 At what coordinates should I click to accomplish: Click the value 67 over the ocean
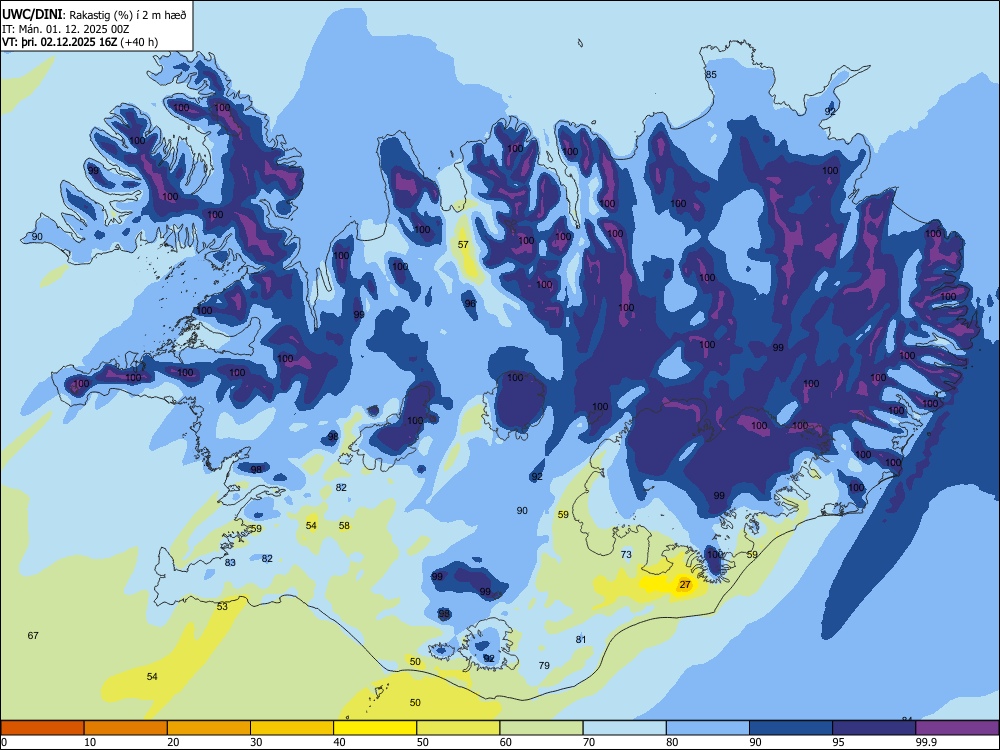(x=33, y=635)
